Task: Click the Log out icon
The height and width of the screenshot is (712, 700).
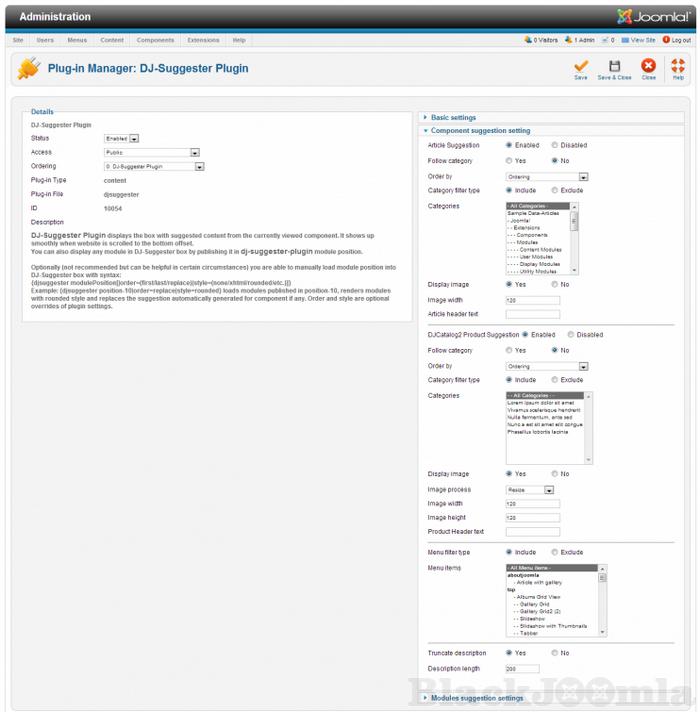Action: pyautogui.click(x=666, y=40)
